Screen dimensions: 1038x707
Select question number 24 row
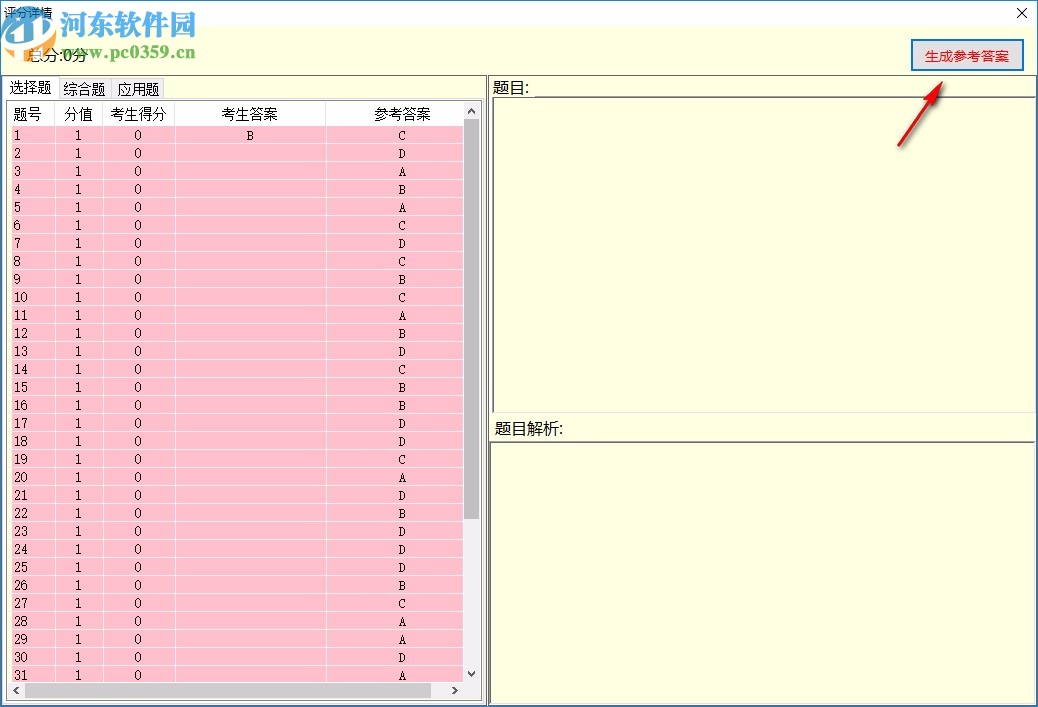[21, 549]
